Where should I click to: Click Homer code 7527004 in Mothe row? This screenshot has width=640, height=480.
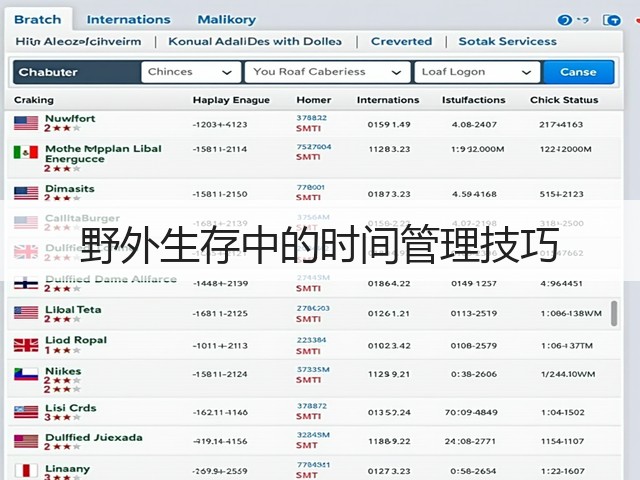pyautogui.click(x=314, y=147)
